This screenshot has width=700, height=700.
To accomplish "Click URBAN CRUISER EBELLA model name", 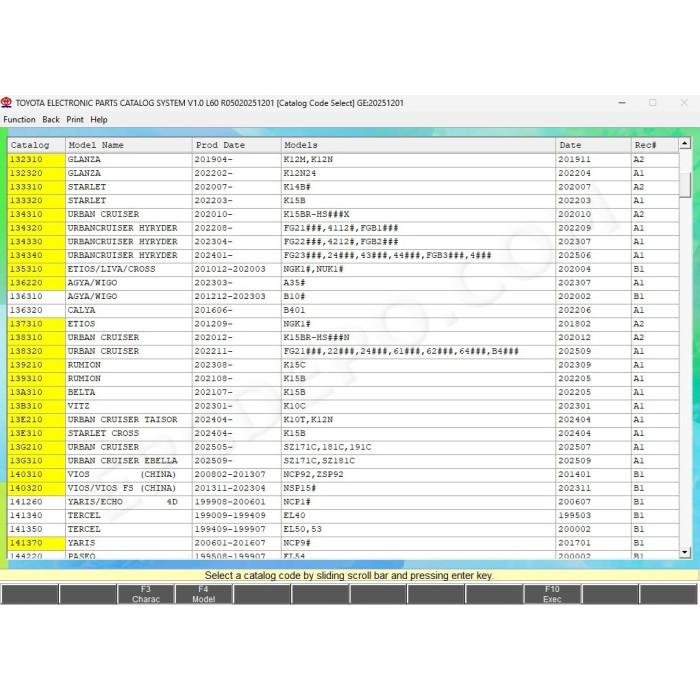I will coord(122,461).
